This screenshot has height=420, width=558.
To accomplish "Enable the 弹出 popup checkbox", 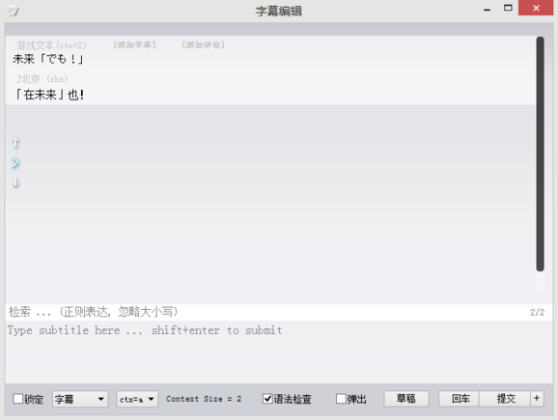I will coord(341,399).
